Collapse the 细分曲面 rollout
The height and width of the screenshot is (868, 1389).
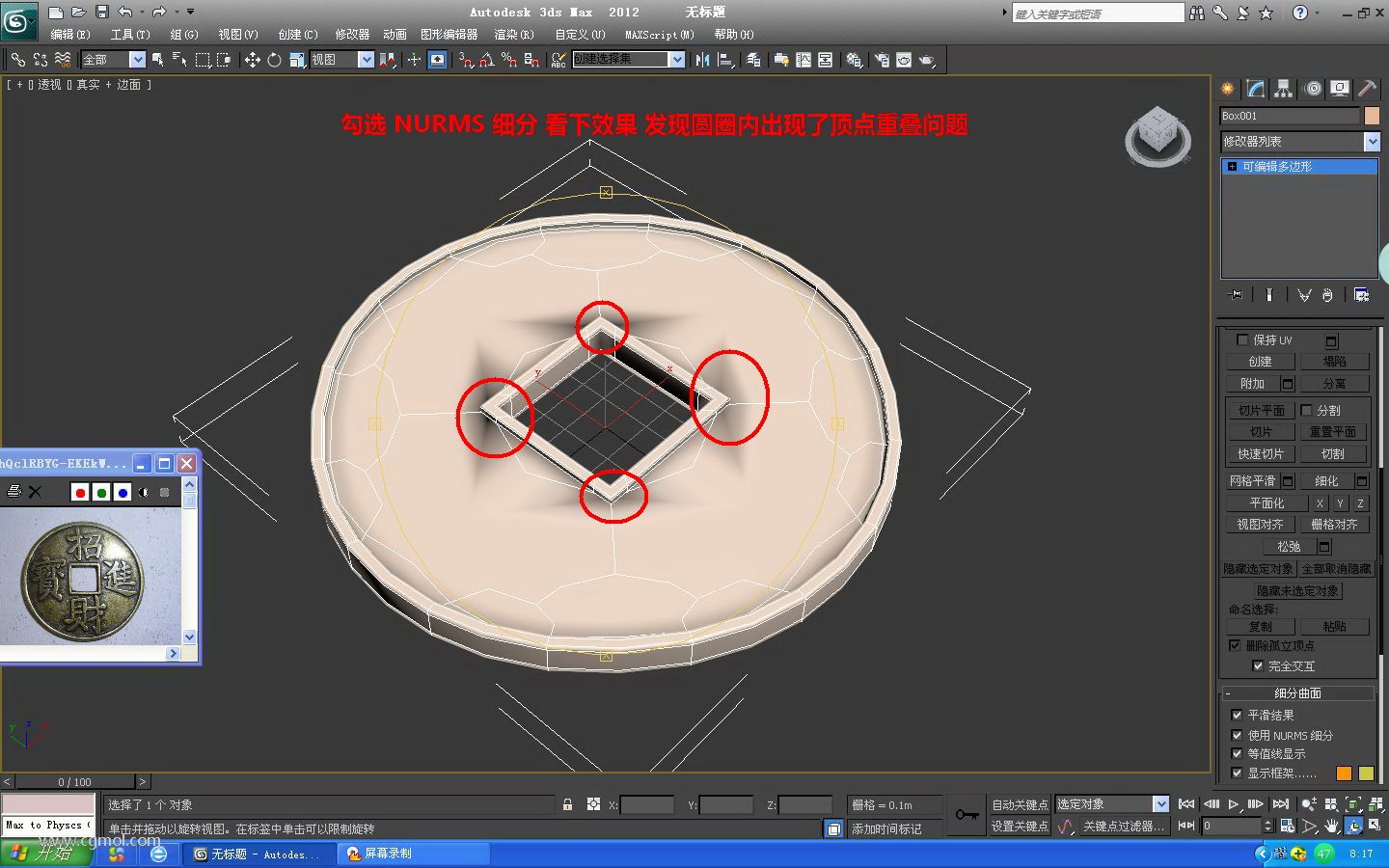coord(1297,692)
